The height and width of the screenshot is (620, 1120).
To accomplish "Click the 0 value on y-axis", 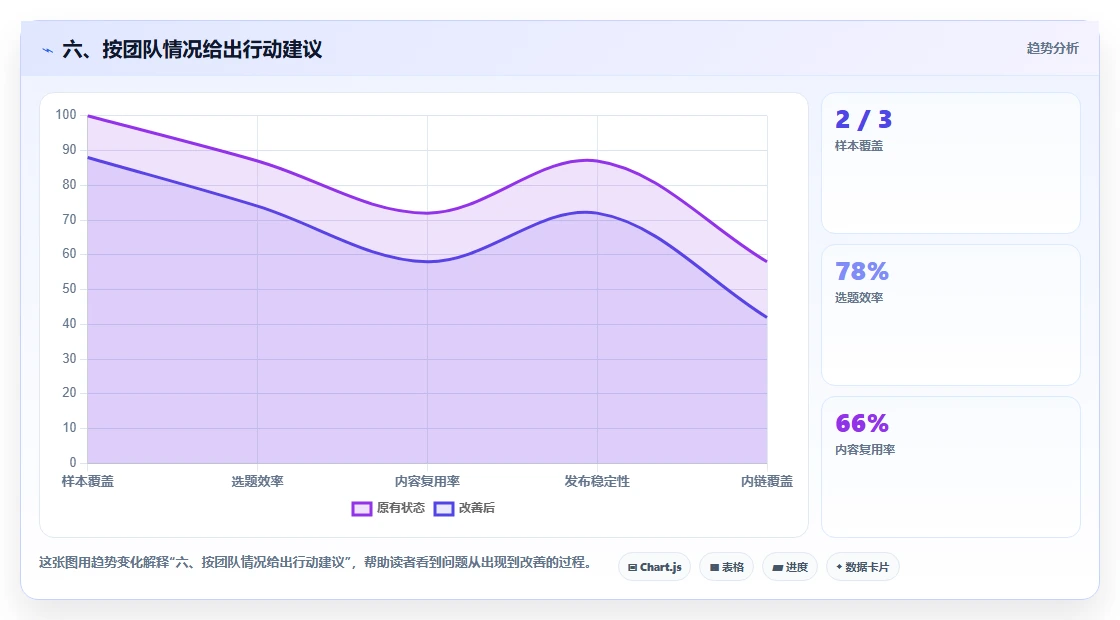I will 73,462.
